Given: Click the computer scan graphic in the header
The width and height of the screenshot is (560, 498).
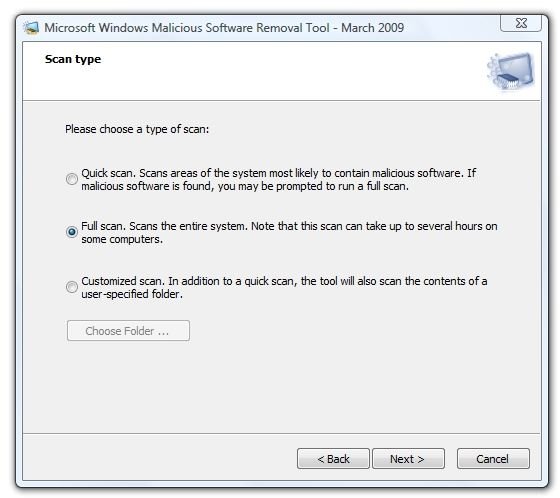Looking at the screenshot, I should click(511, 71).
